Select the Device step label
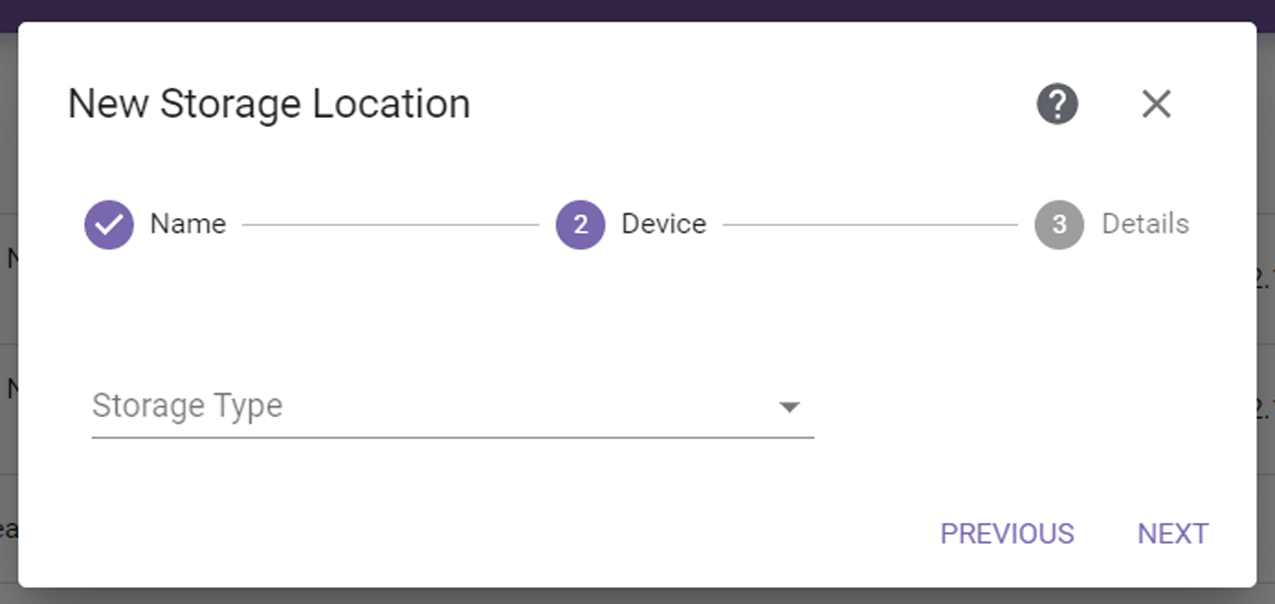The image size is (1275, 604). click(664, 224)
